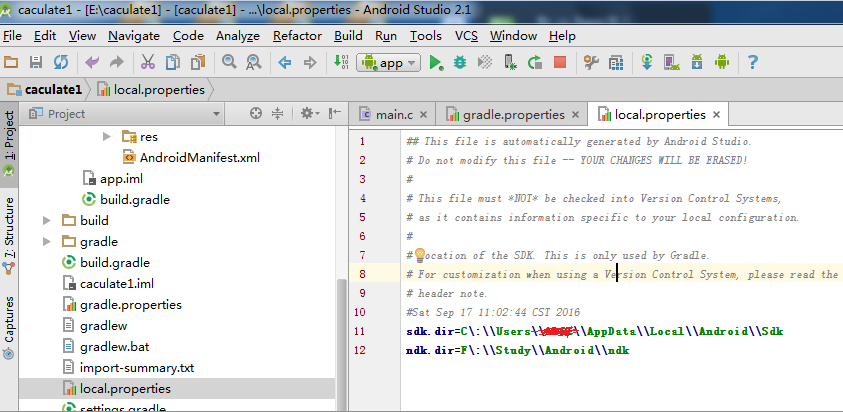Image resolution: width=843 pixels, height=412 pixels.
Task: Toggle the 1: Project side tool button
Action: click(9, 145)
